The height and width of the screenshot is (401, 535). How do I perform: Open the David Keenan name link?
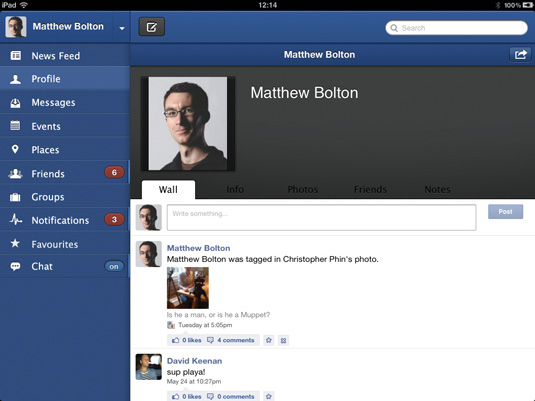pyautogui.click(x=194, y=361)
